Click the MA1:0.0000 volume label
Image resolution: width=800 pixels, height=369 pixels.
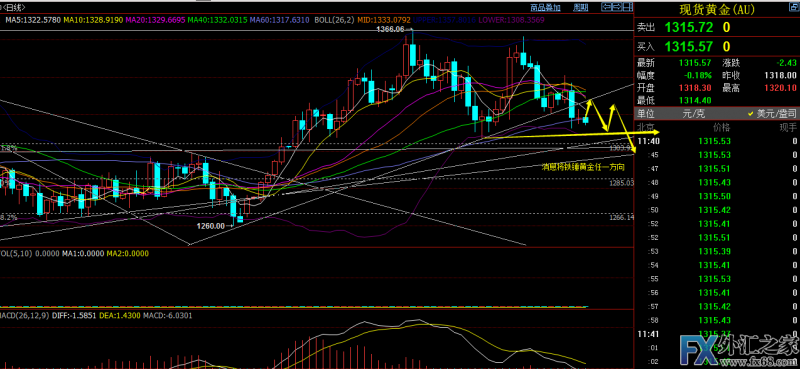click(82, 253)
